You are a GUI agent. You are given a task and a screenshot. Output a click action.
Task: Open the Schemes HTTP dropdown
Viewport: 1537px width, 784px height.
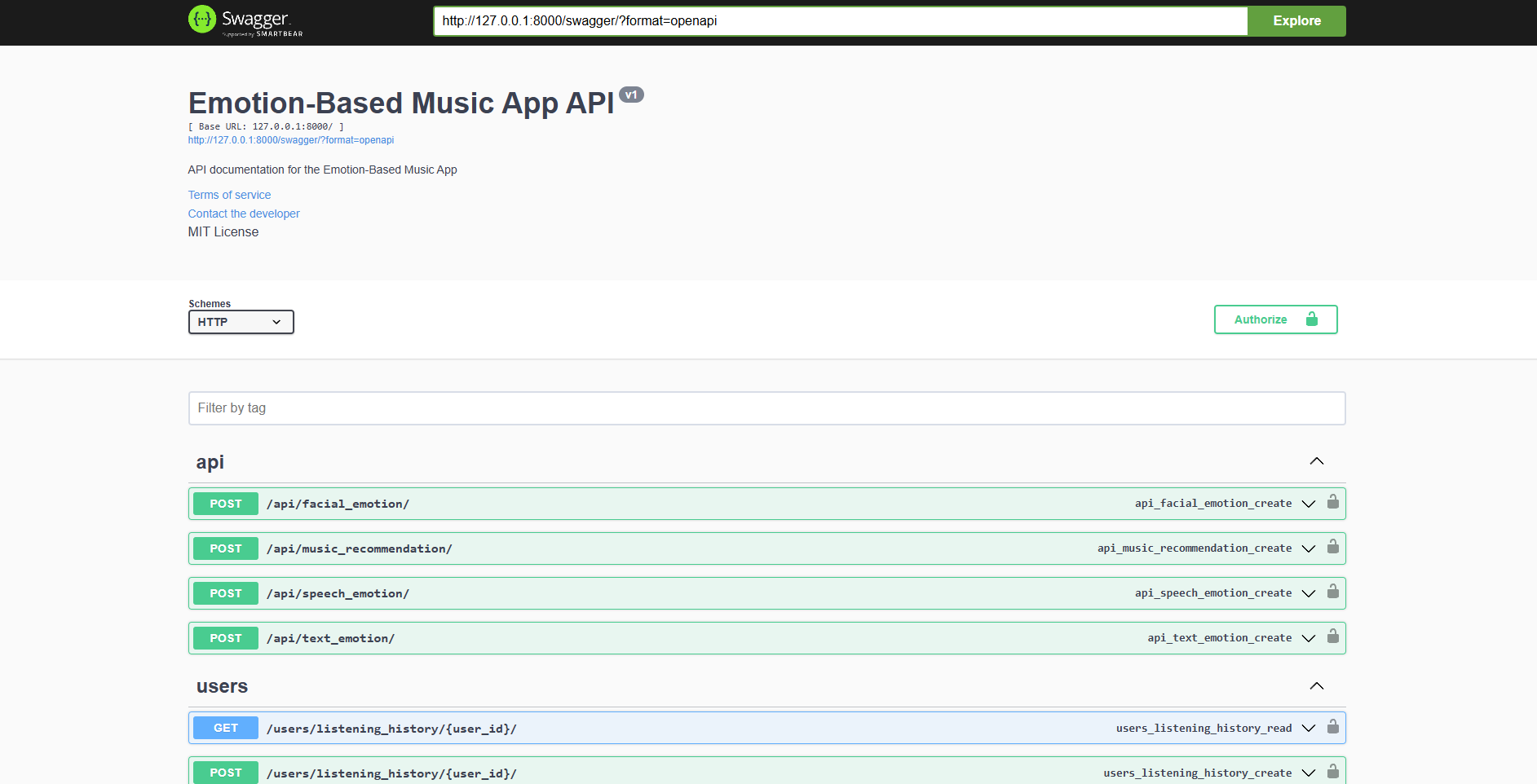click(x=241, y=322)
